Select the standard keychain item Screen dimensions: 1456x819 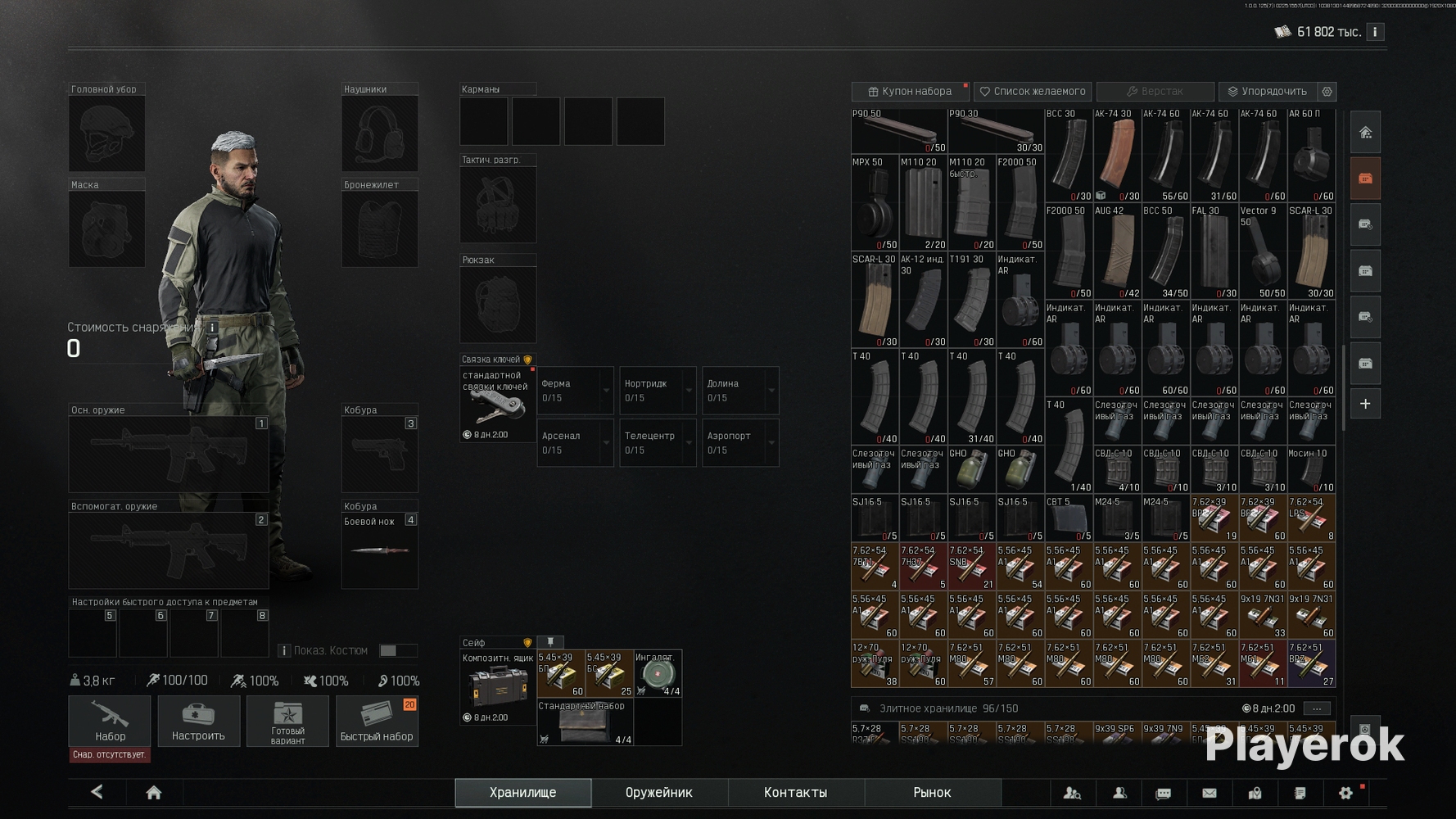tap(497, 404)
